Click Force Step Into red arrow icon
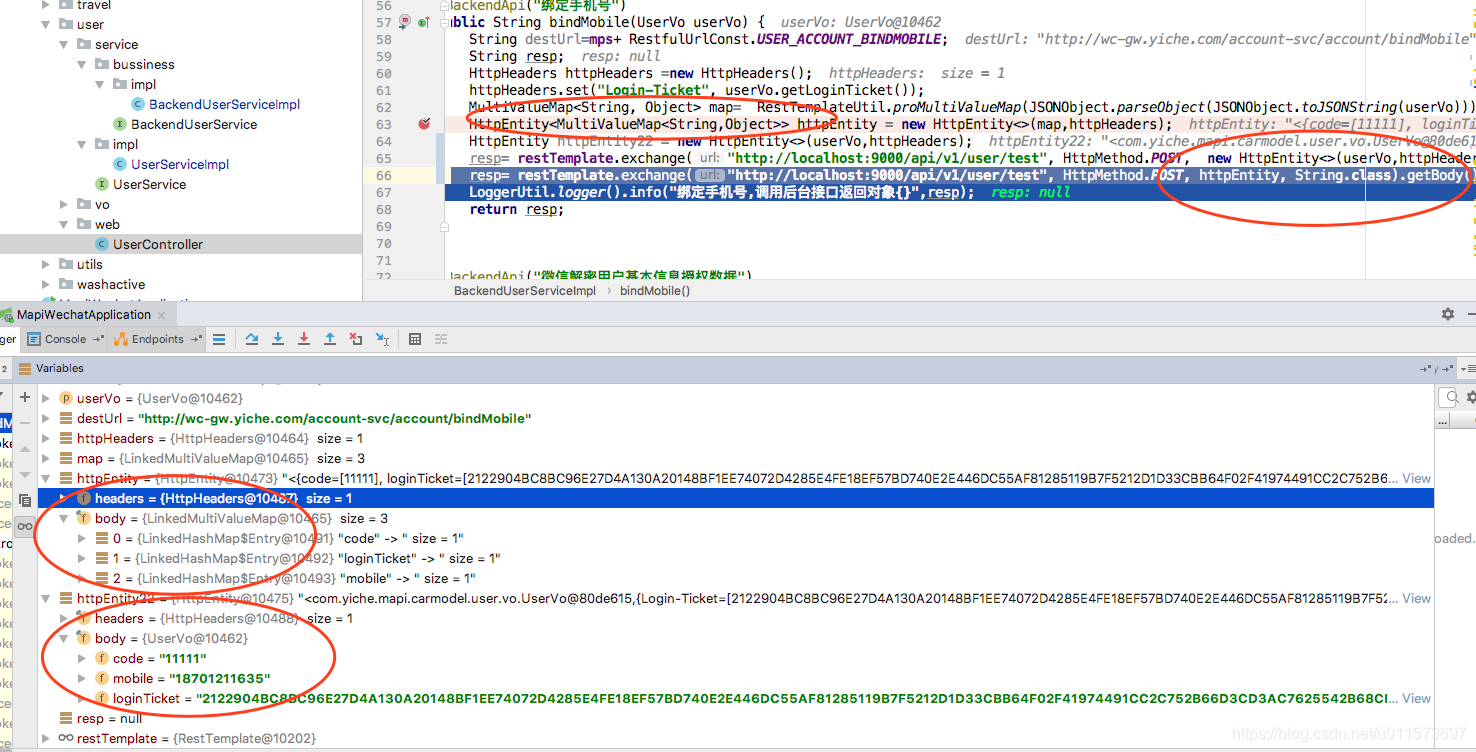1476x752 pixels. pos(304,339)
